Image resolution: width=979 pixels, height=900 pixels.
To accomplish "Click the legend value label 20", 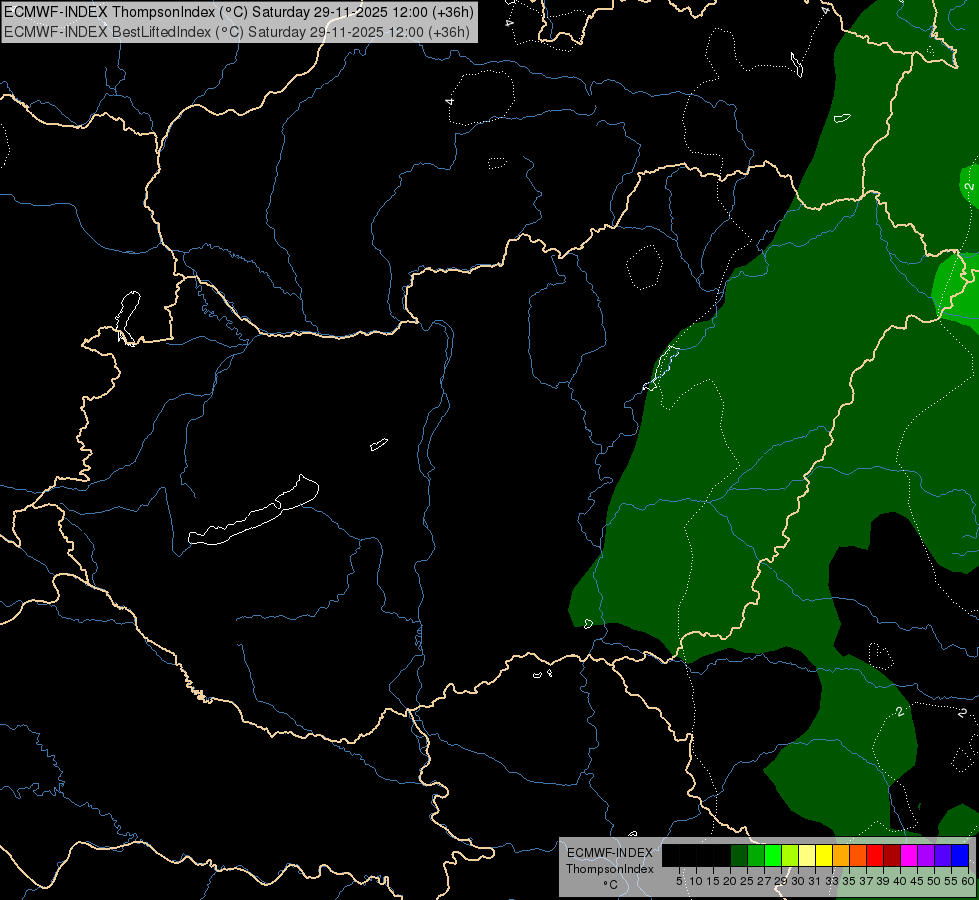I will pos(730,881).
